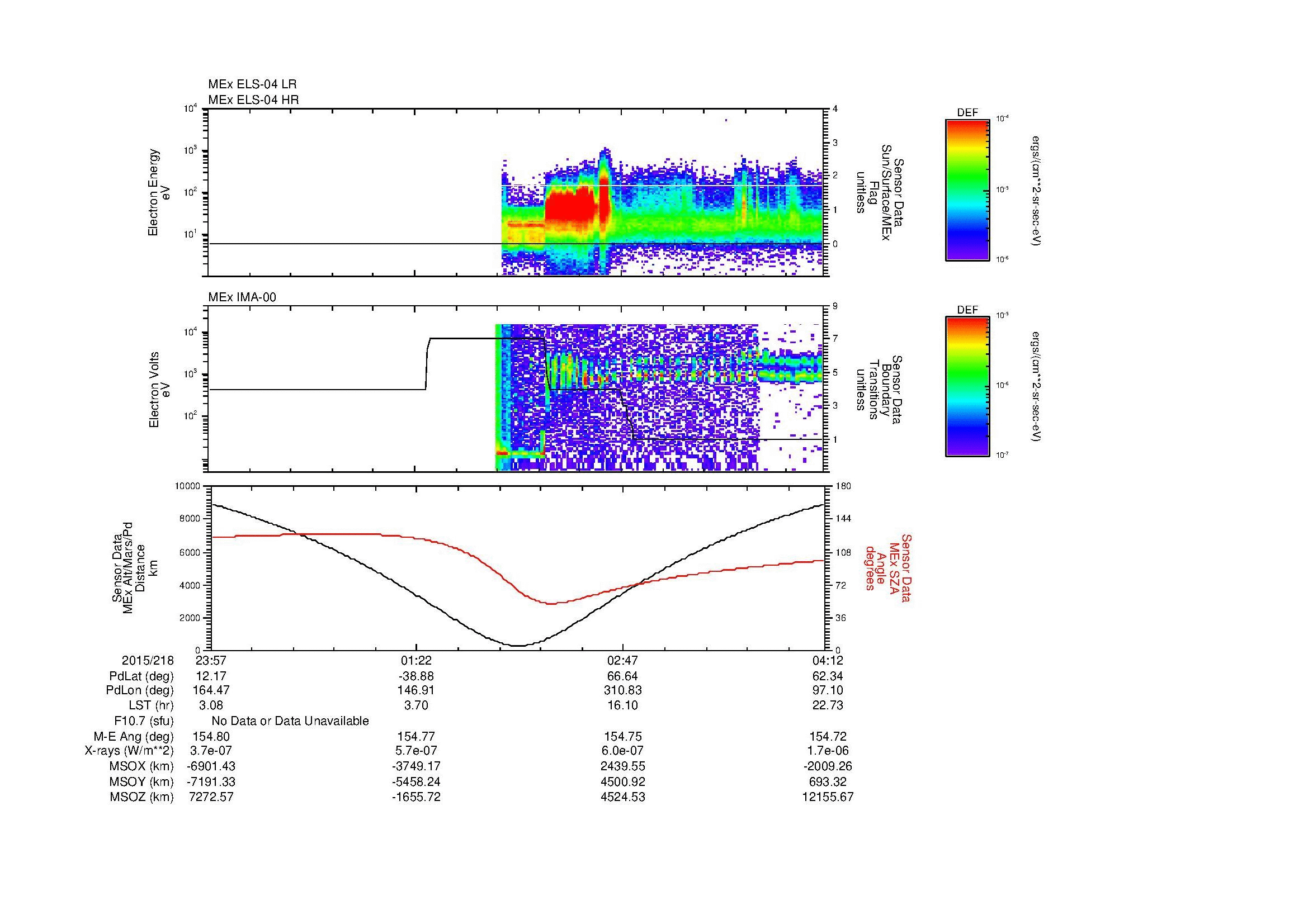Screen dimensions: 1308x924
Task: Click the 'MEx IMA-00' panel title
Action: coord(242,297)
